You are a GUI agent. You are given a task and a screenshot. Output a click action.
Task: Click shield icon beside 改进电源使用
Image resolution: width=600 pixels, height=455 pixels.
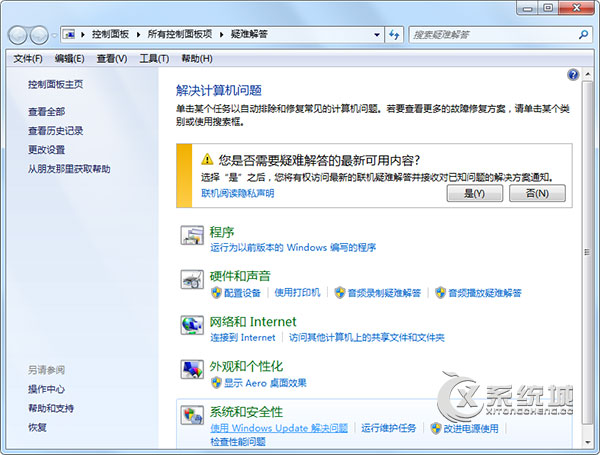[436, 428]
